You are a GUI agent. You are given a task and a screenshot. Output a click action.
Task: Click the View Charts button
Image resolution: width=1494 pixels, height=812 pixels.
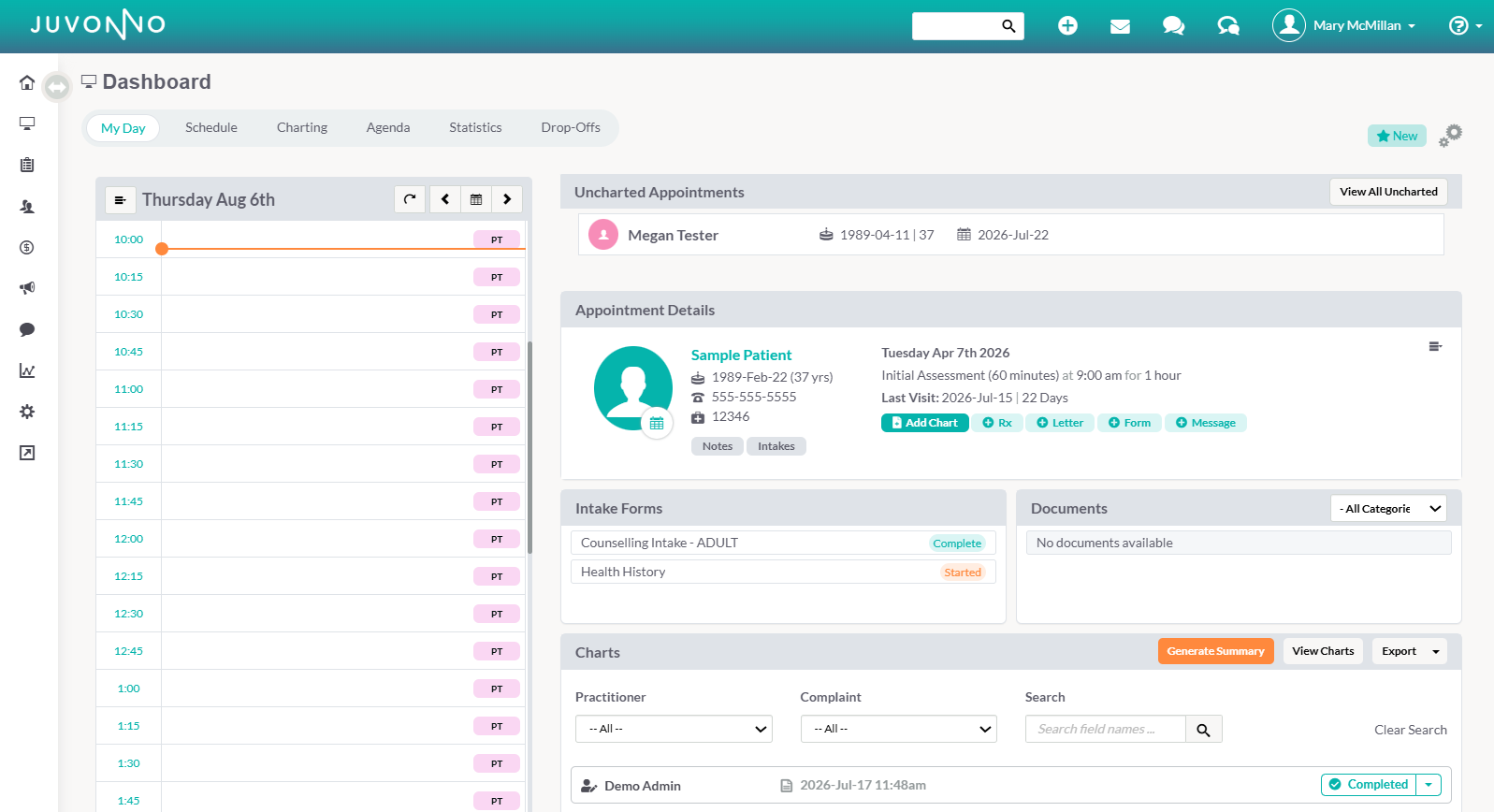[1323, 651]
